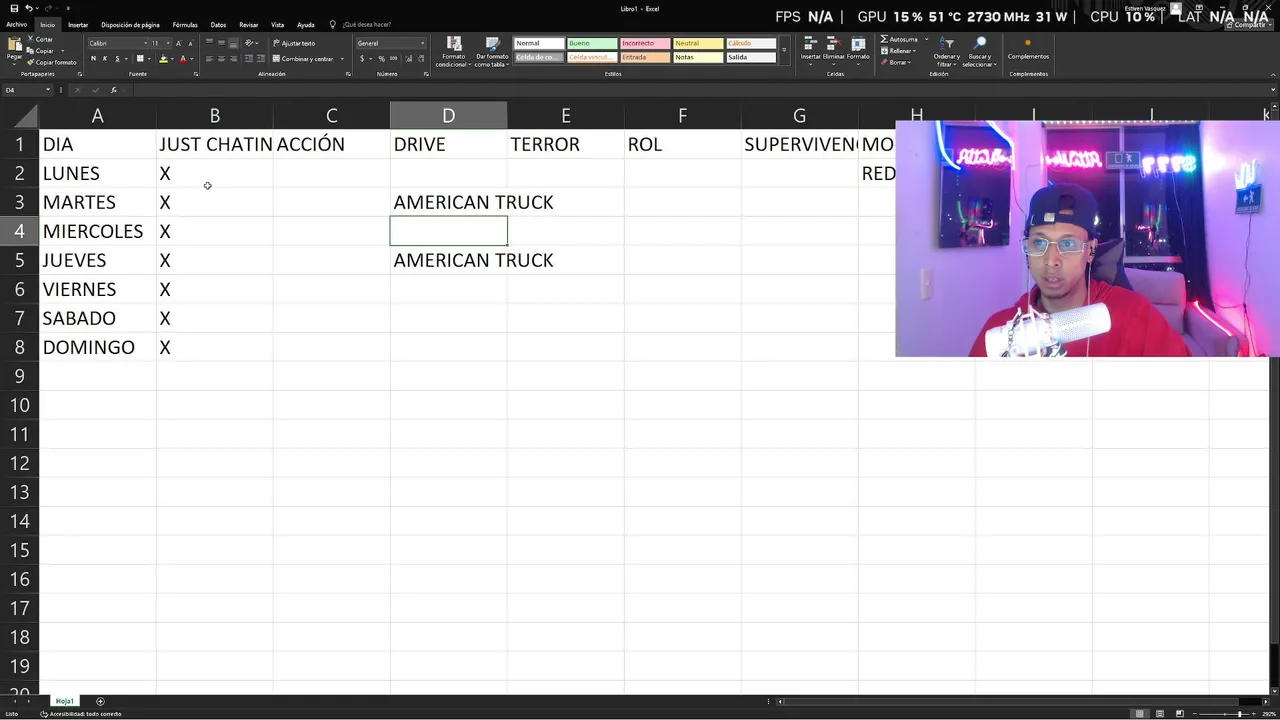Click the Copiar formato brush button
Screen dimensions: 1280x720
(51, 62)
